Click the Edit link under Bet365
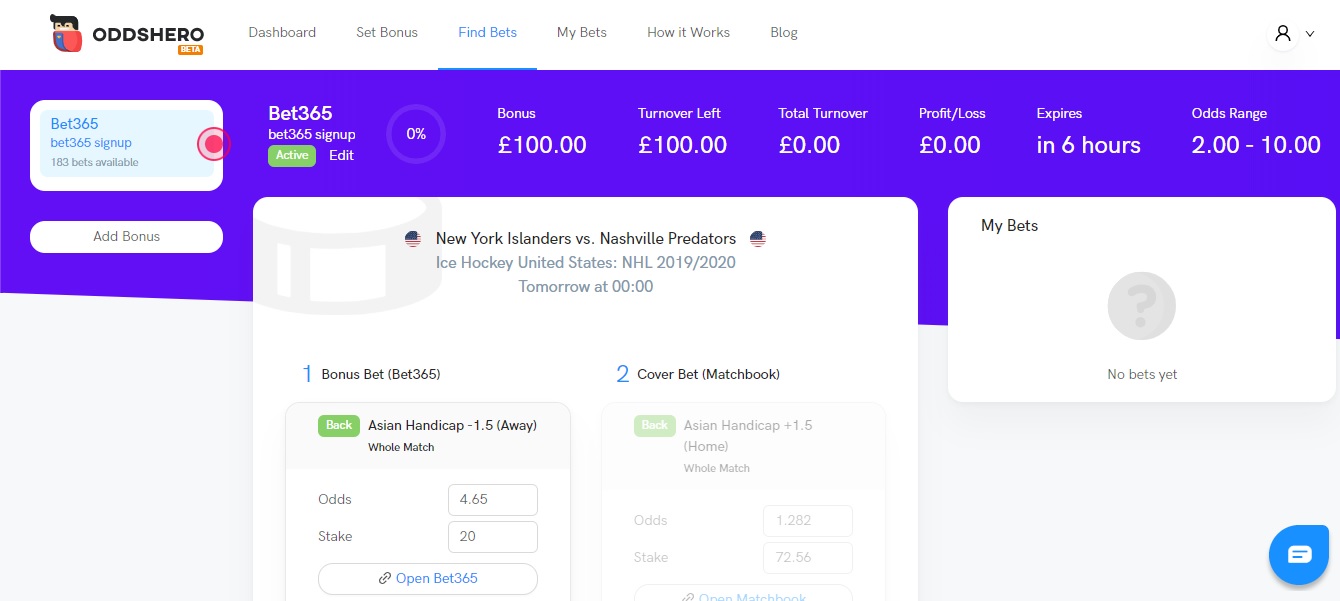 tap(341, 155)
